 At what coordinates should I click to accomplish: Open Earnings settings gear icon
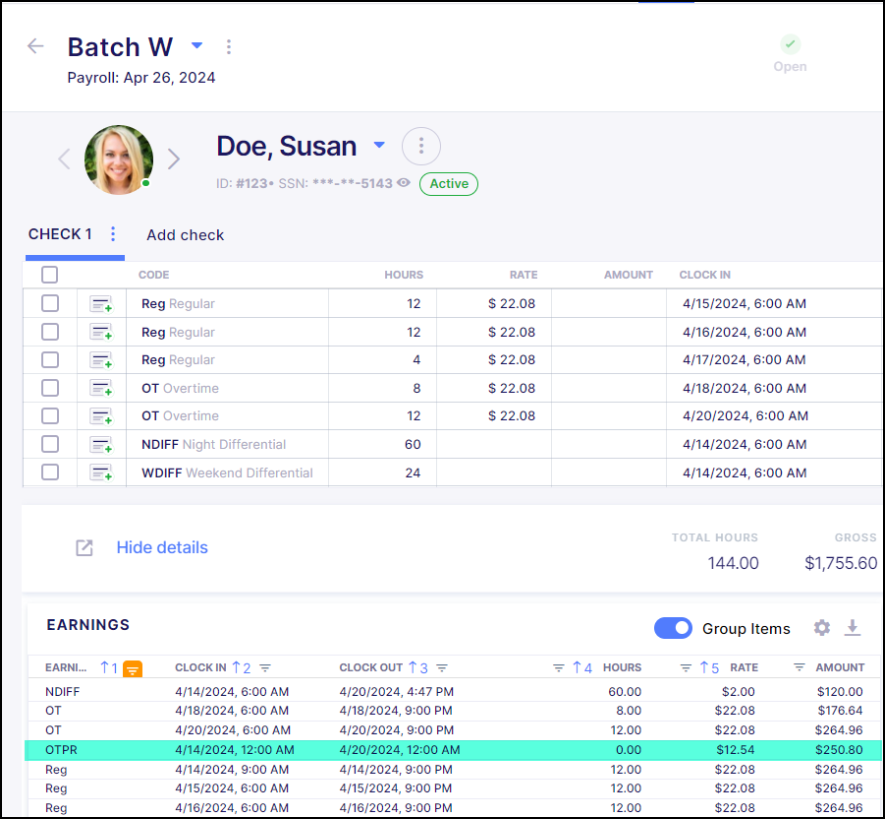[822, 628]
